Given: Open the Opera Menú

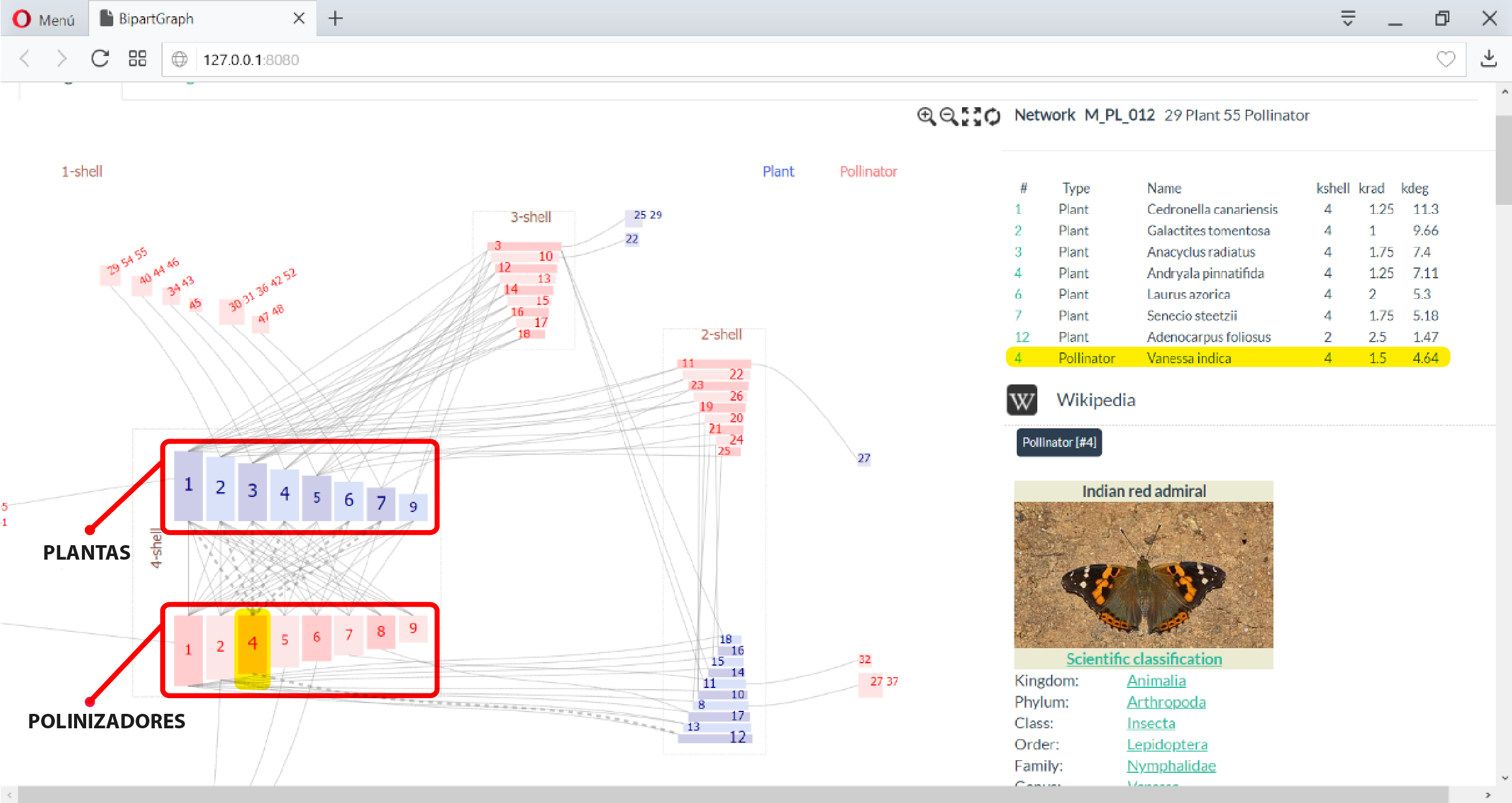Looking at the screenshot, I should pyautogui.click(x=44, y=19).
